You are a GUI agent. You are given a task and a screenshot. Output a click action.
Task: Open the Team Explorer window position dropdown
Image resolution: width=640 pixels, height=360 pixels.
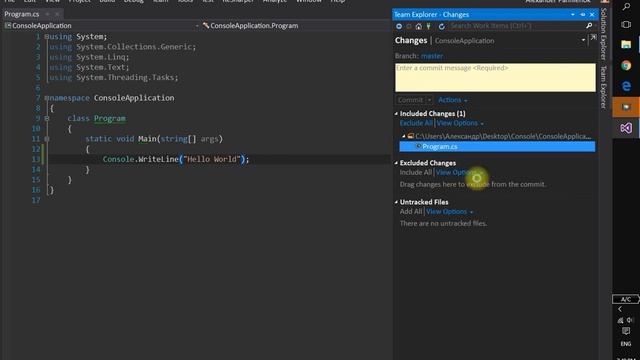pos(573,14)
